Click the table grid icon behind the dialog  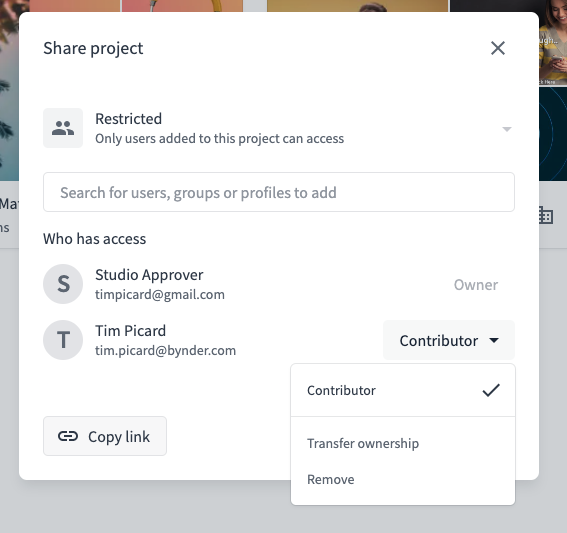(x=546, y=215)
